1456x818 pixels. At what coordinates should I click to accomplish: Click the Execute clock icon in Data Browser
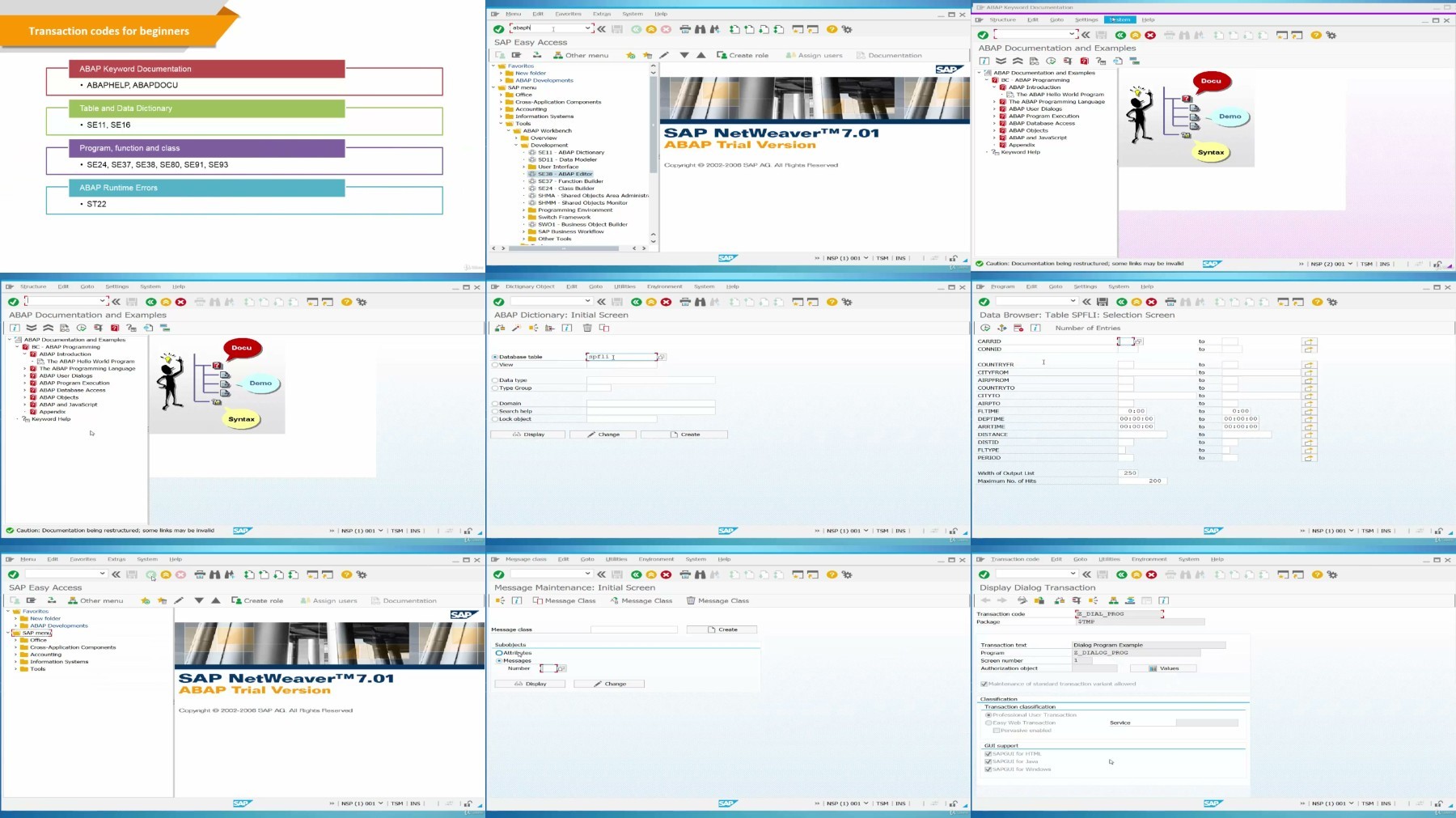985,328
